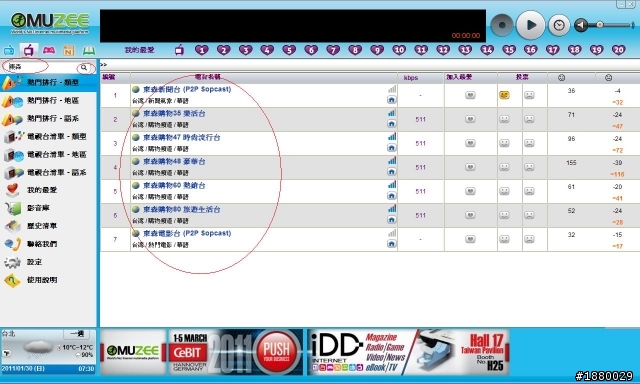Start playback with the play button
Image resolution: width=640 pixels, height=384 pixels.
click(x=530, y=25)
